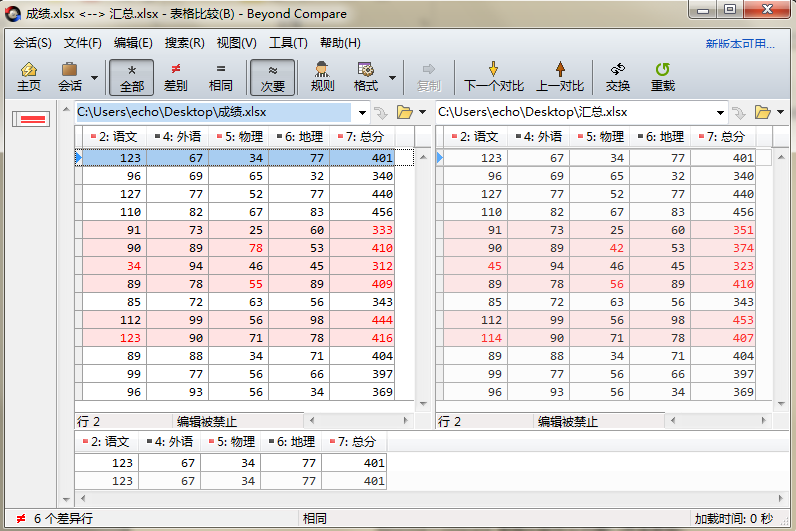Image resolution: width=796 pixels, height=531 pixels.
Task: Open the 规则 rules icon
Action: [322, 77]
